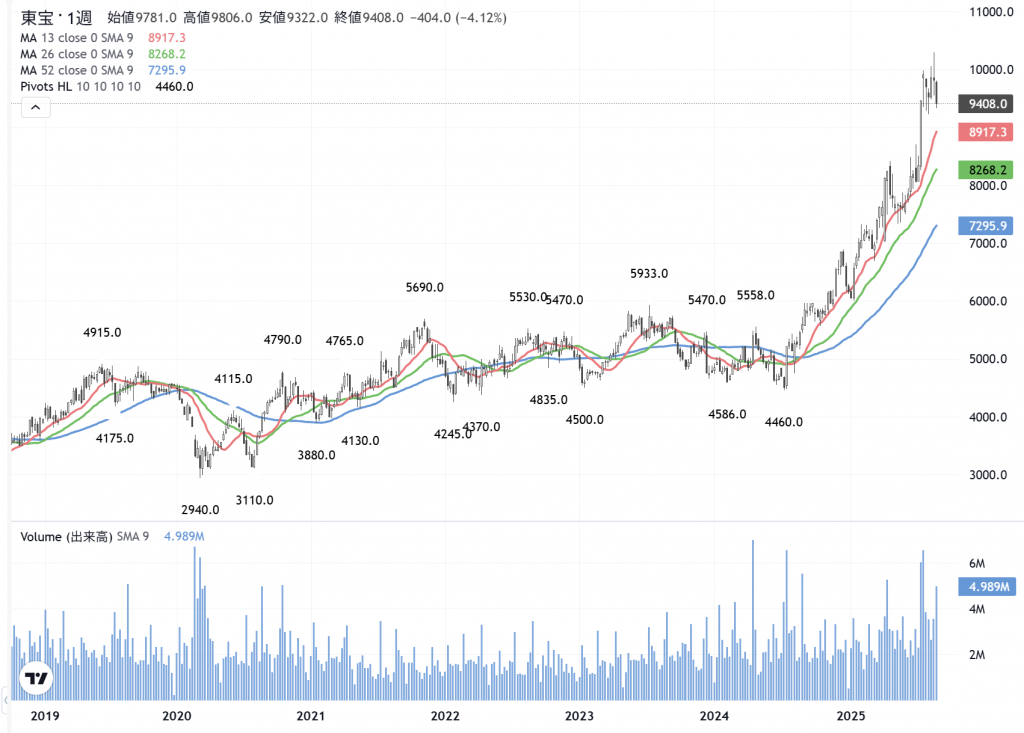Select the MA 52 close 0 SMA 9 legend
The width and height of the screenshot is (1024, 733).
(x=76, y=71)
